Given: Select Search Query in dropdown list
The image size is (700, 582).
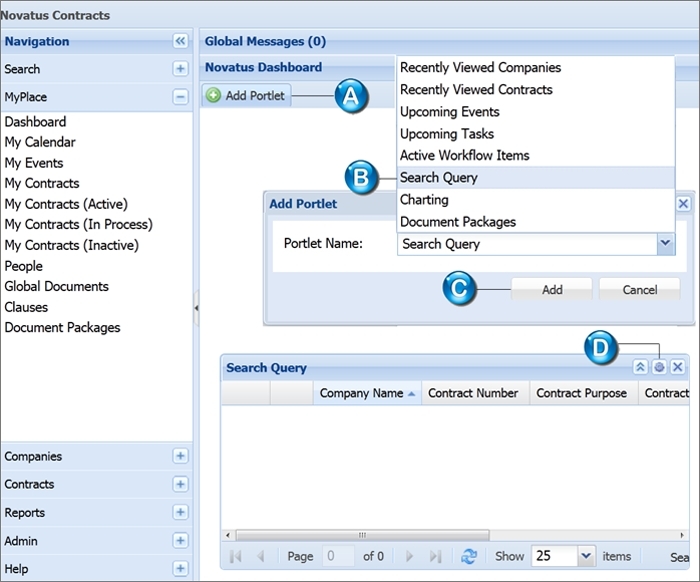Looking at the screenshot, I should coord(536,178).
